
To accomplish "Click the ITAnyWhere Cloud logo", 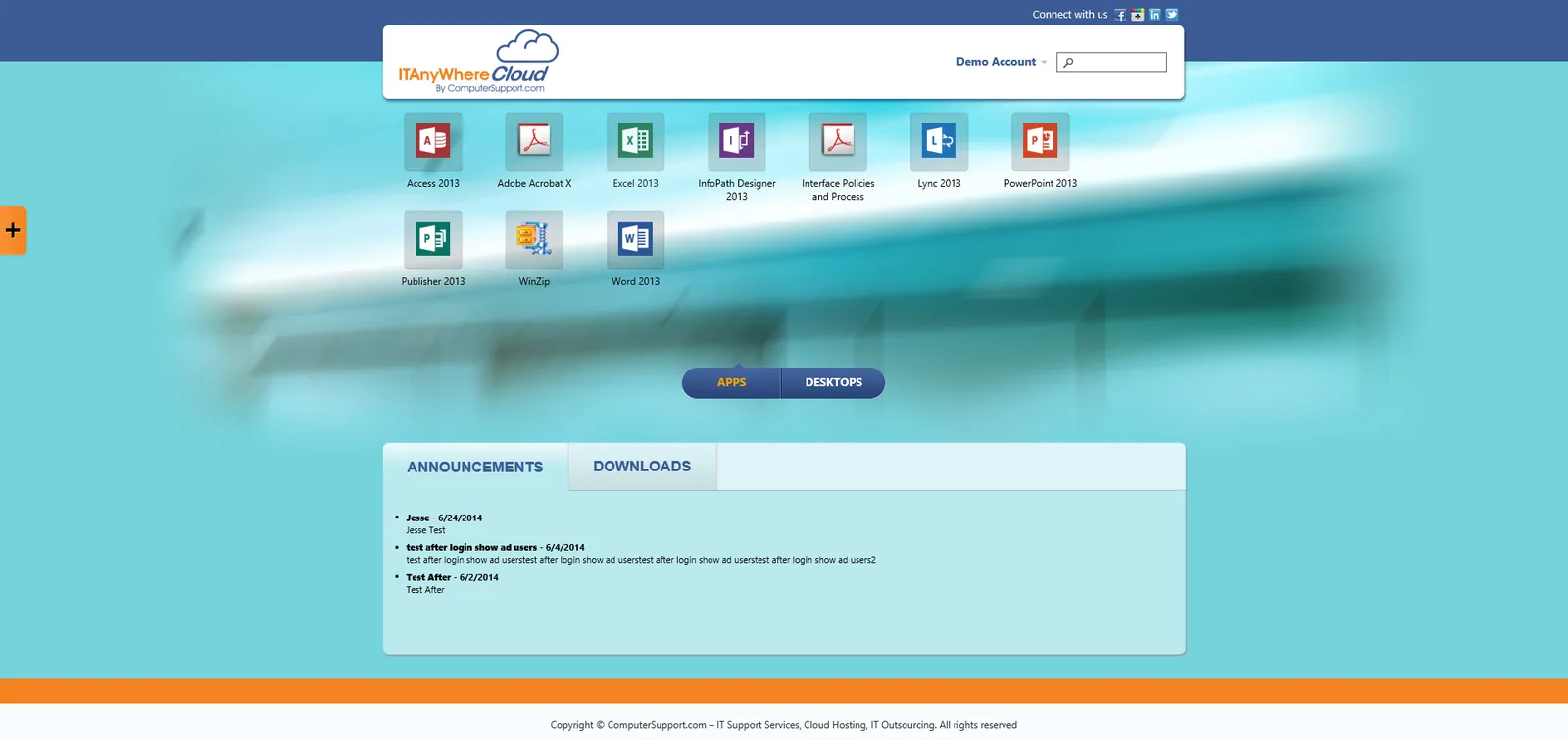I will click(477, 62).
